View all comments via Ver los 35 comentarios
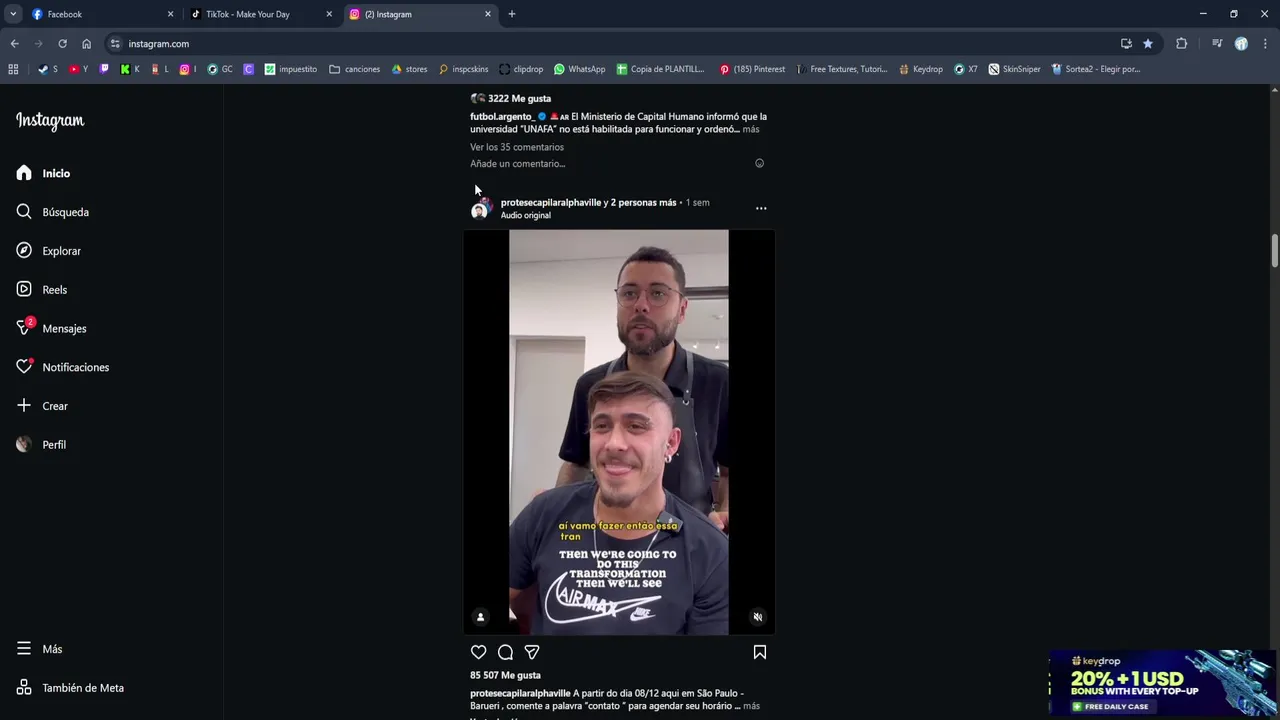 (x=517, y=147)
